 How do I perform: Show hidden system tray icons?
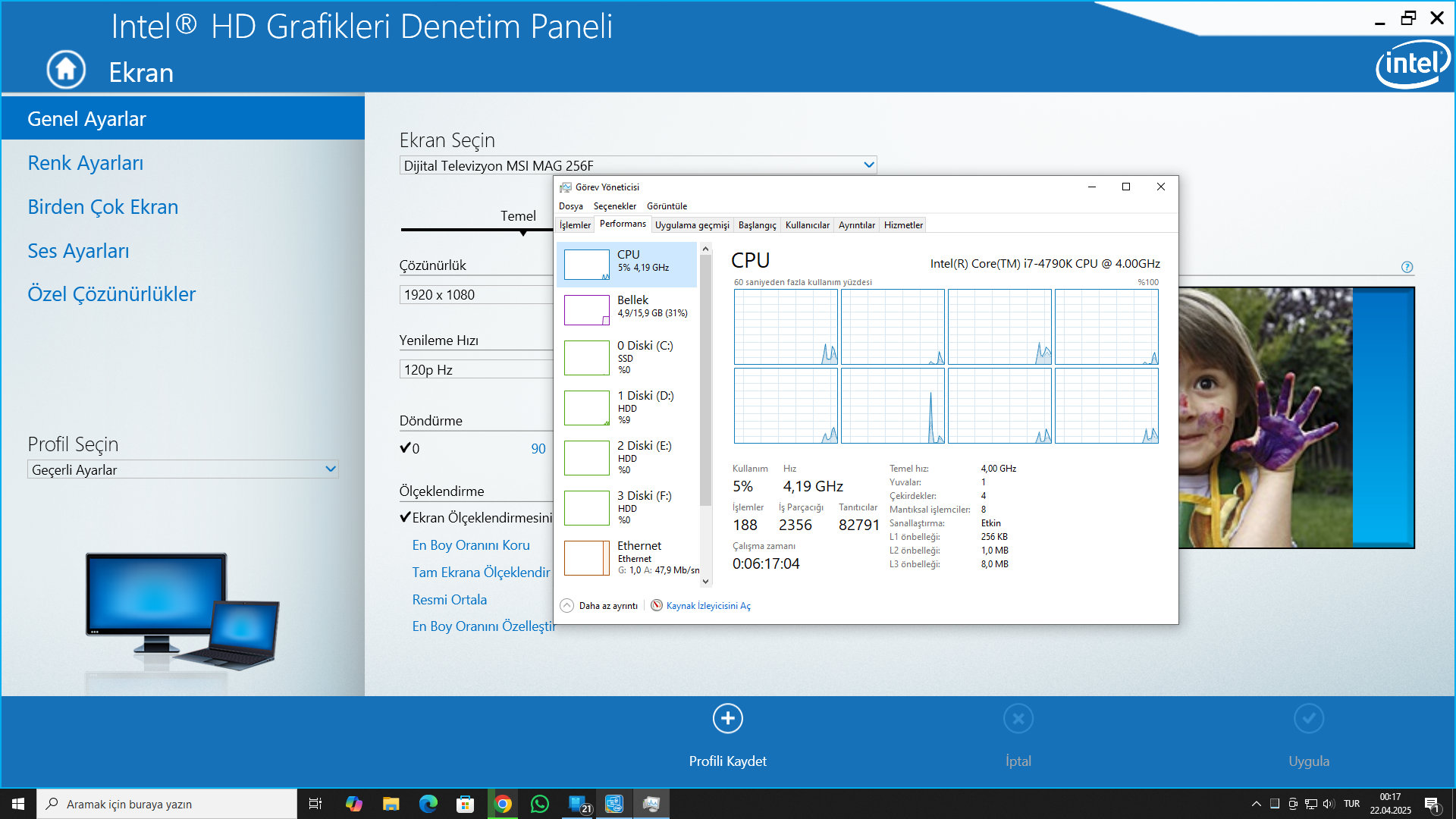[x=1257, y=804]
